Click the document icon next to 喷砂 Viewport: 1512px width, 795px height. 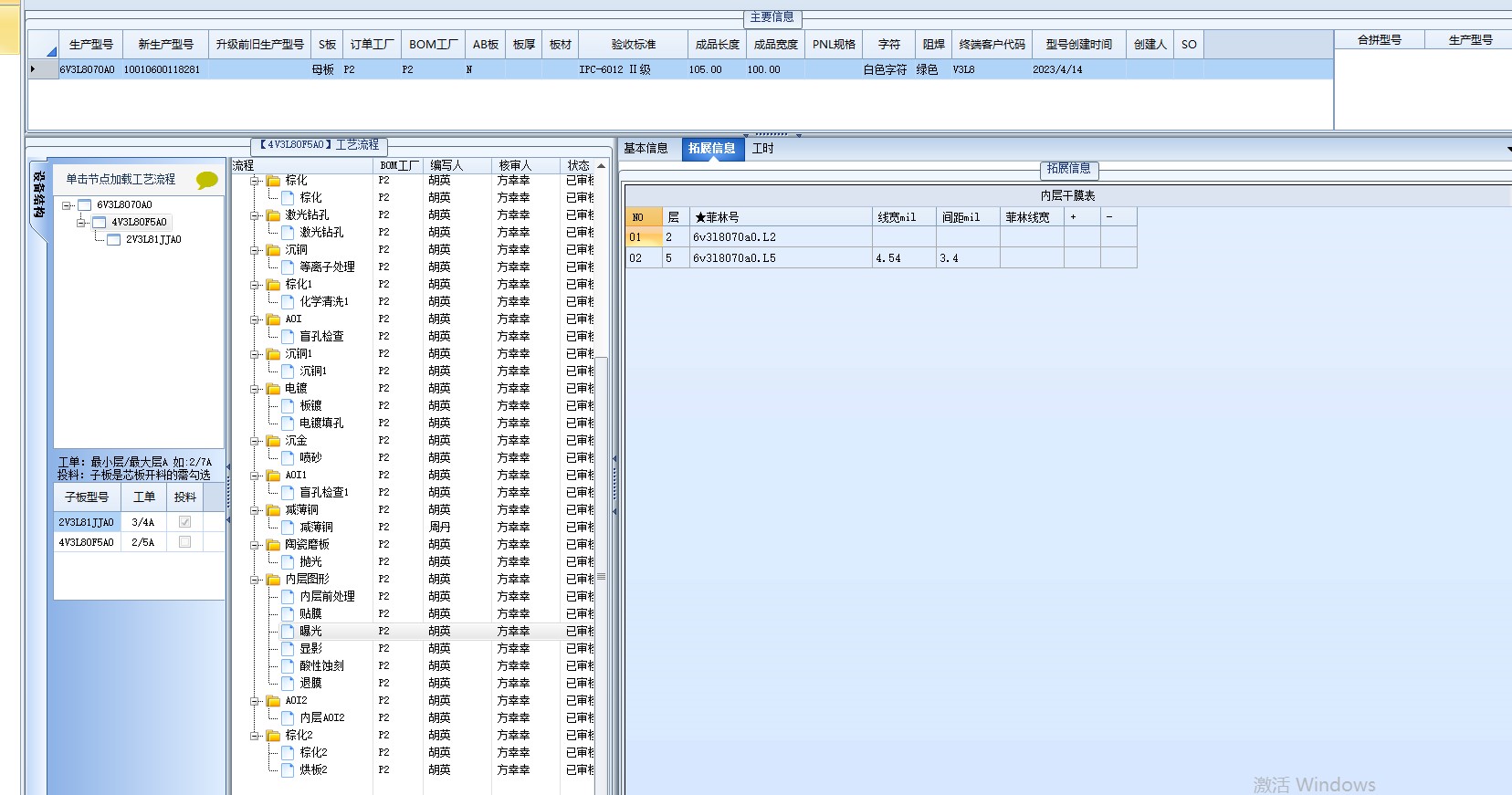[288, 458]
